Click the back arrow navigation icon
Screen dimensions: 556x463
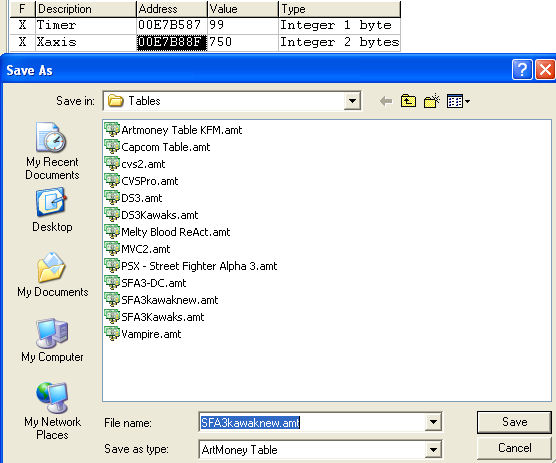point(385,101)
